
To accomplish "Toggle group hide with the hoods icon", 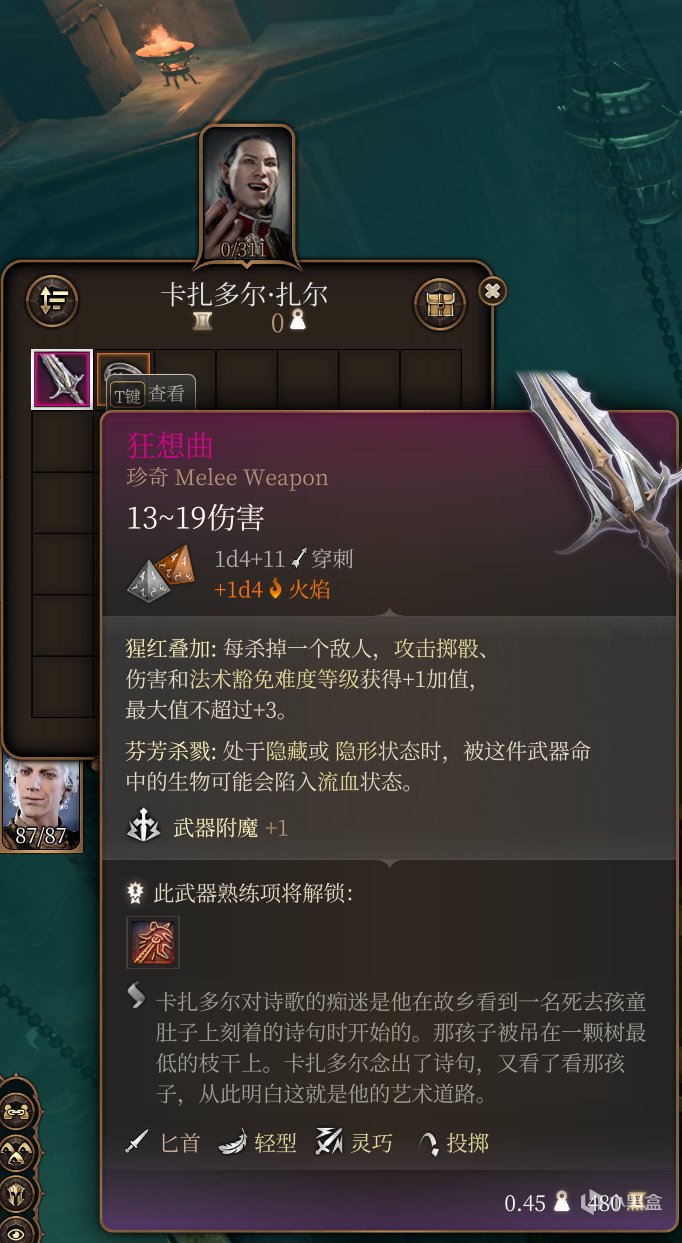I will [18, 1152].
